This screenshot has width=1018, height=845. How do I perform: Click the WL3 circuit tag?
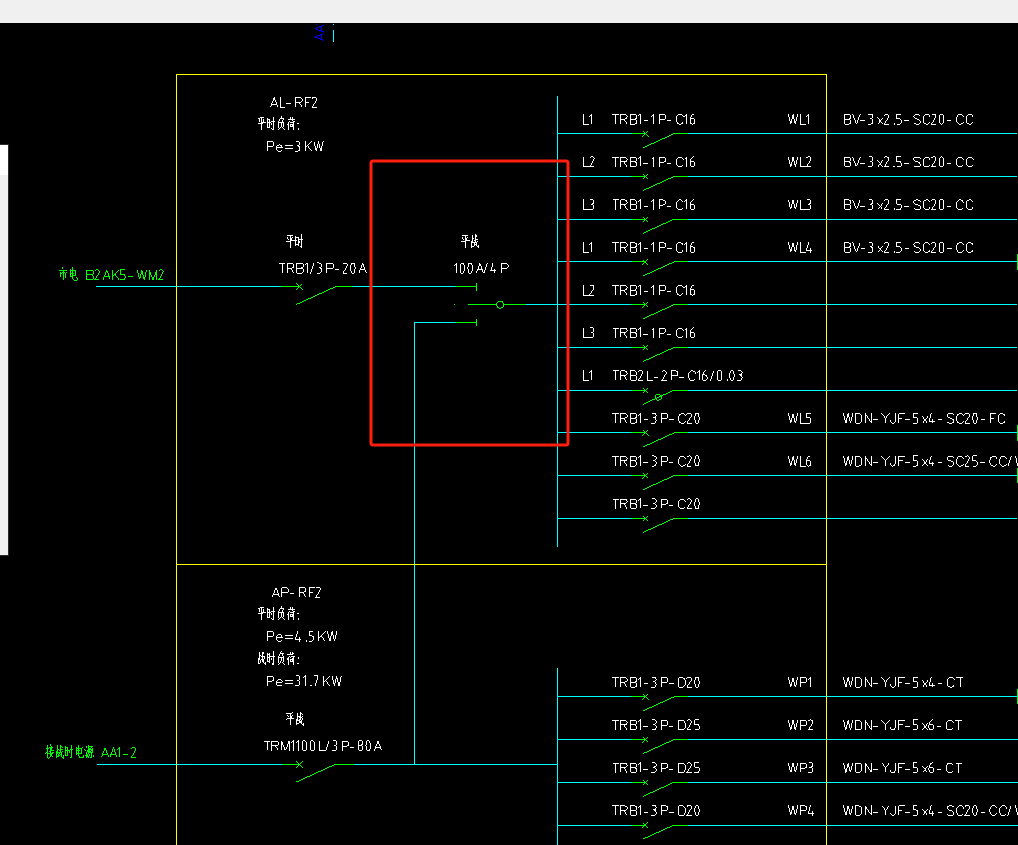coord(799,205)
